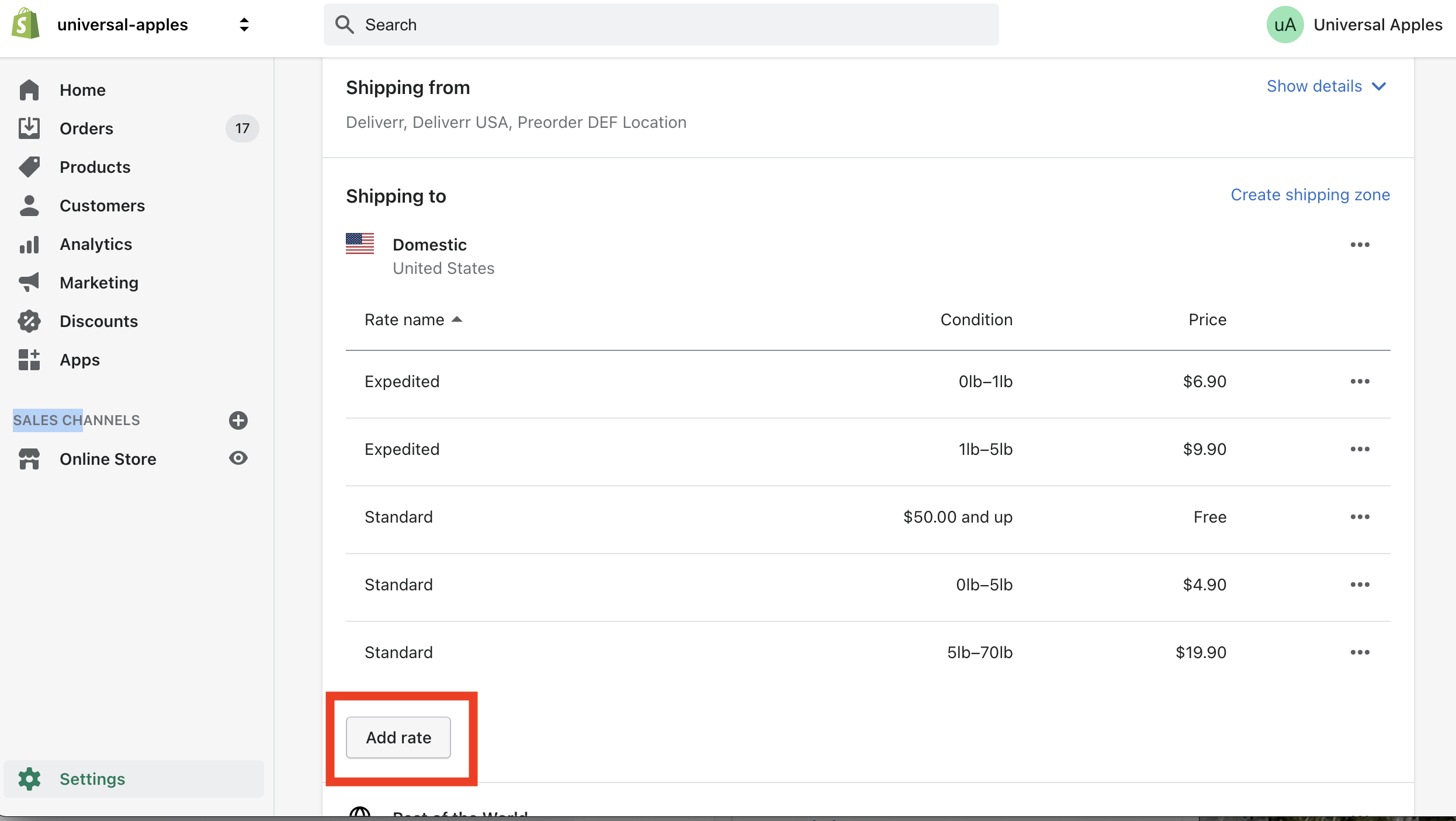The width and height of the screenshot is (1456, 821).
Task: Open options menu for Domestic zone
Action: point(1360,245)
